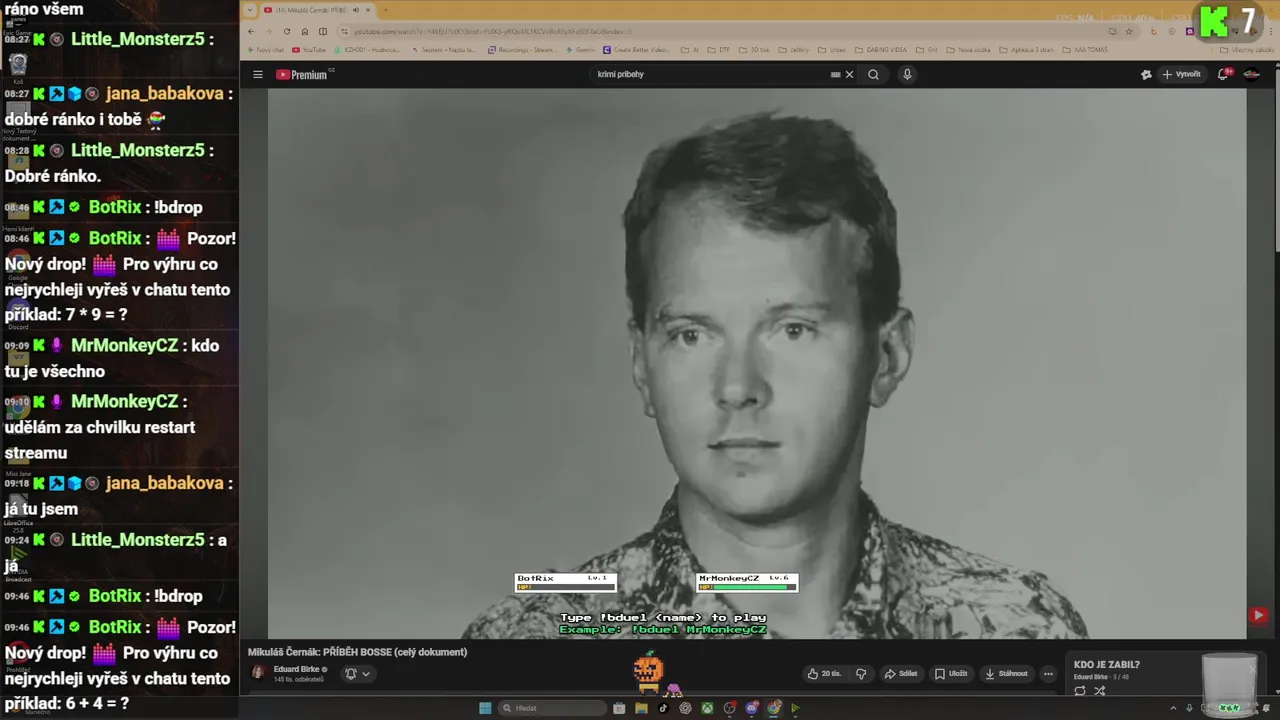
Task: Toggle playlist loop in 'KDO JE ZABIL?'
Action: coord(1080,691)
